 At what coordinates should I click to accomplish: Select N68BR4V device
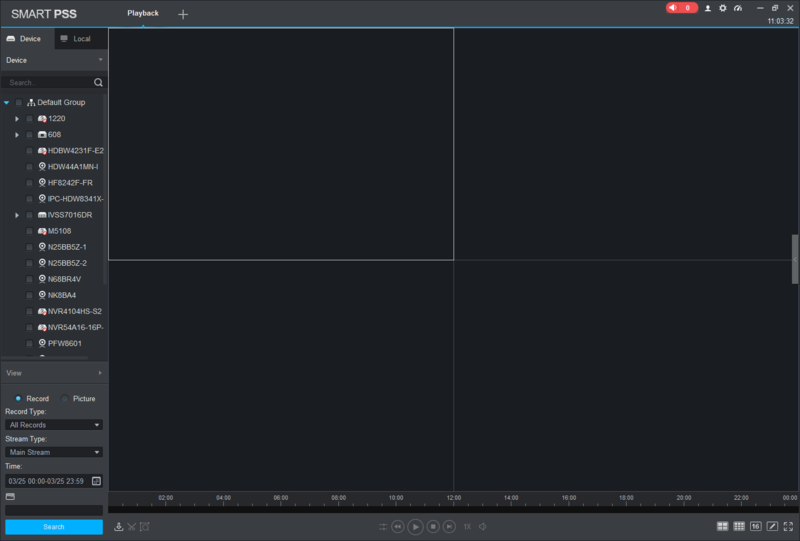60,279
